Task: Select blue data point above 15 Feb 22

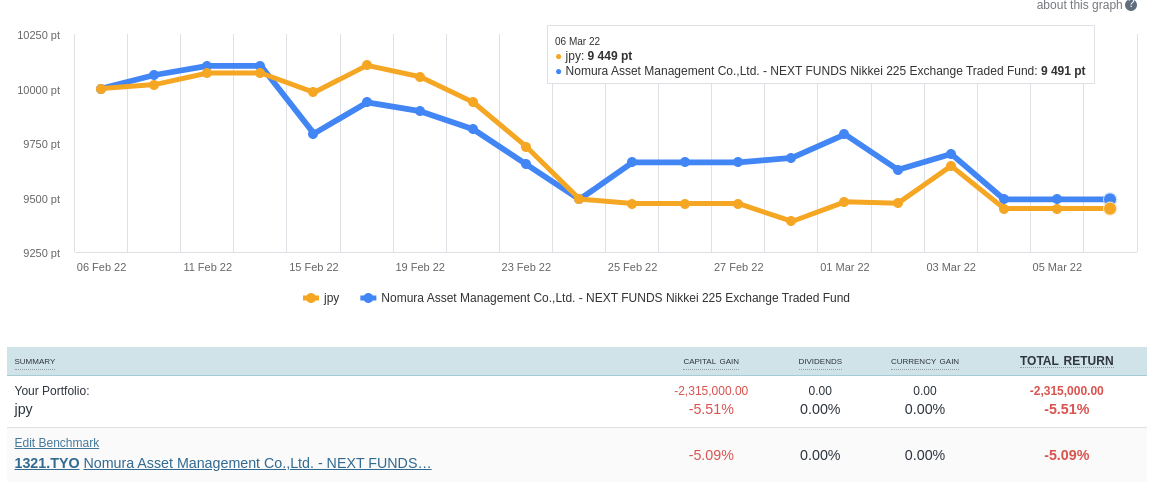Action: point(313,133)
